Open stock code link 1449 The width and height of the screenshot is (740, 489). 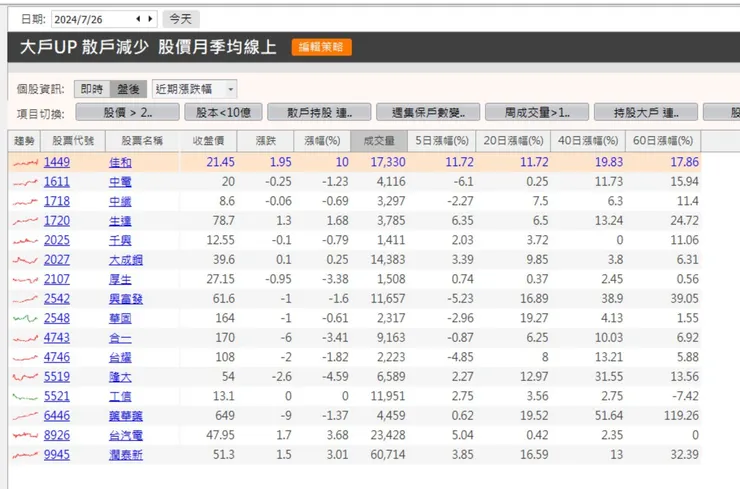click(x=57, y=162)
